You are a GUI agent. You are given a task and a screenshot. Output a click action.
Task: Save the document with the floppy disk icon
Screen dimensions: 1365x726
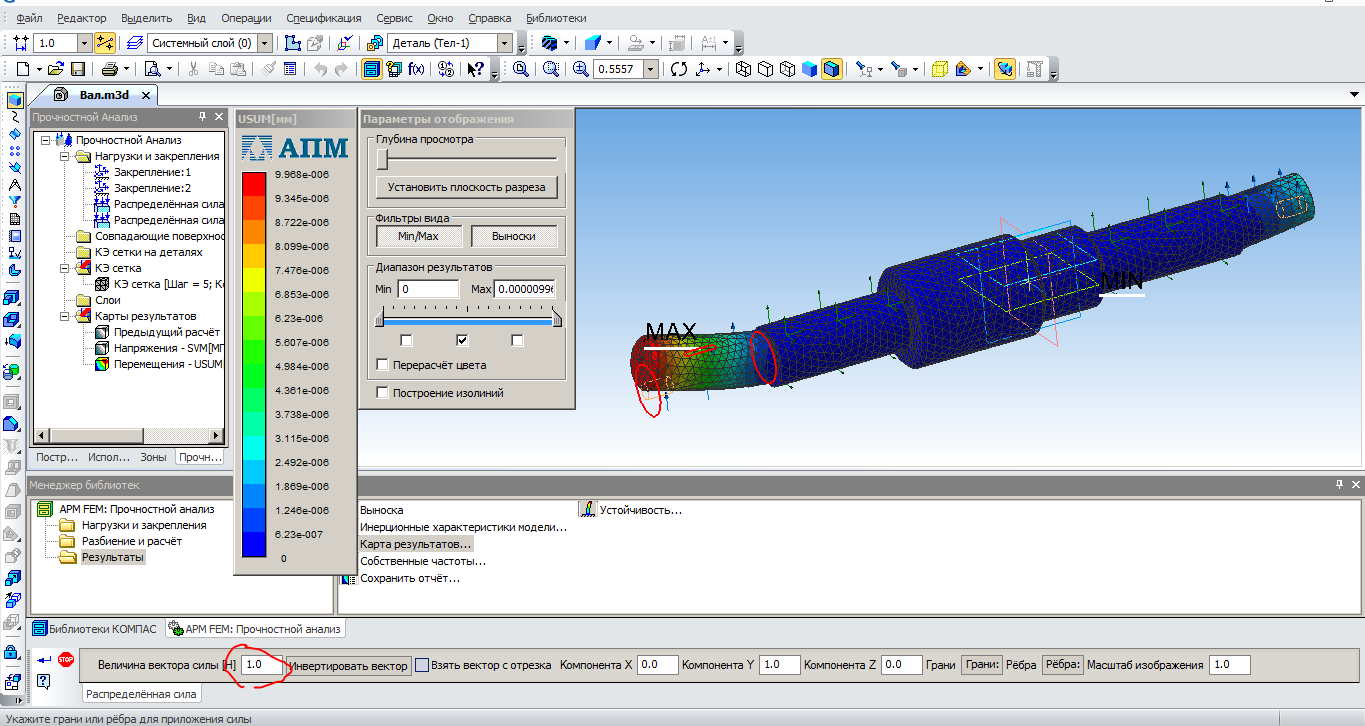coord(76,69)
